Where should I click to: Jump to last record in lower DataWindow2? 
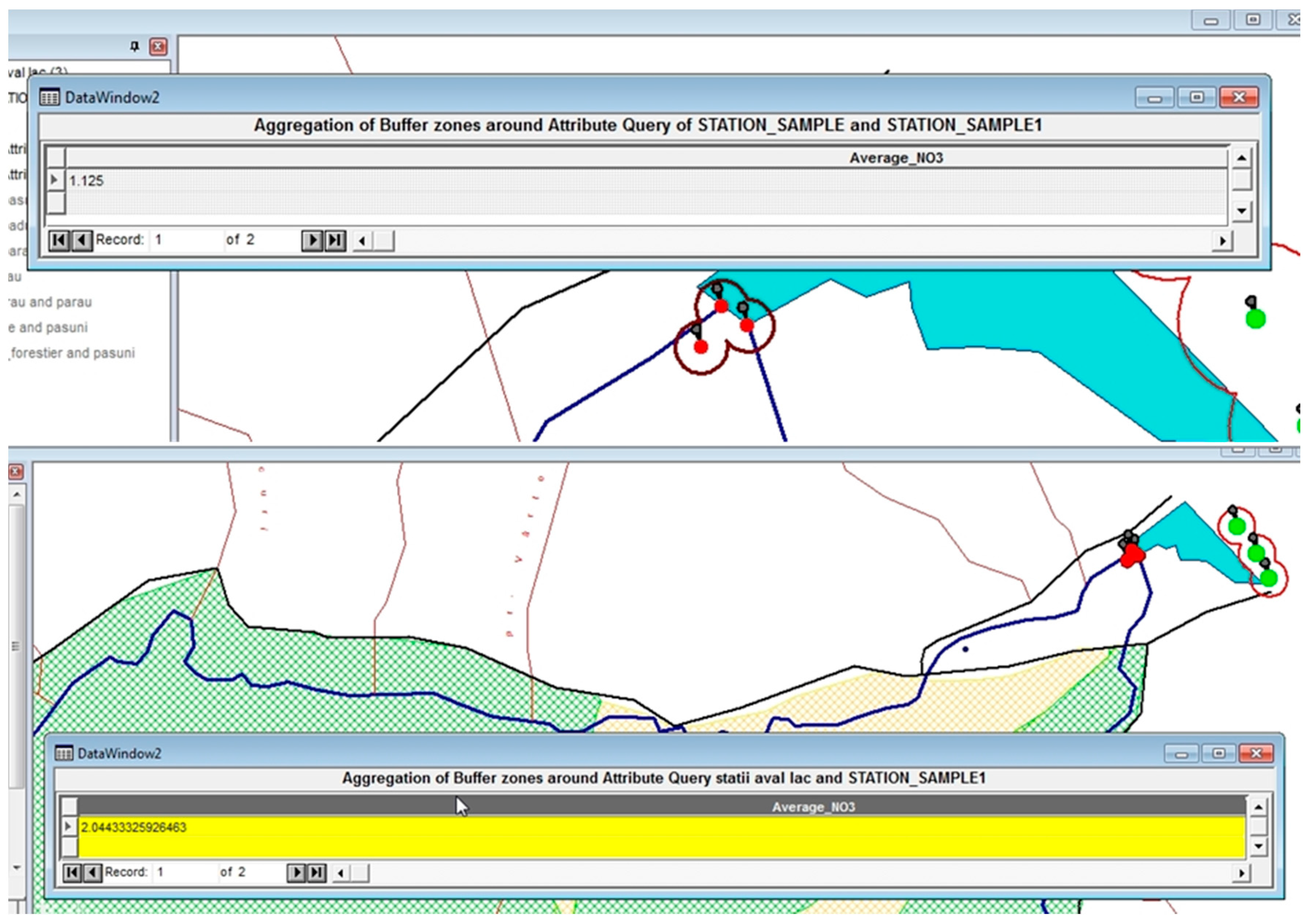point(317,873)
